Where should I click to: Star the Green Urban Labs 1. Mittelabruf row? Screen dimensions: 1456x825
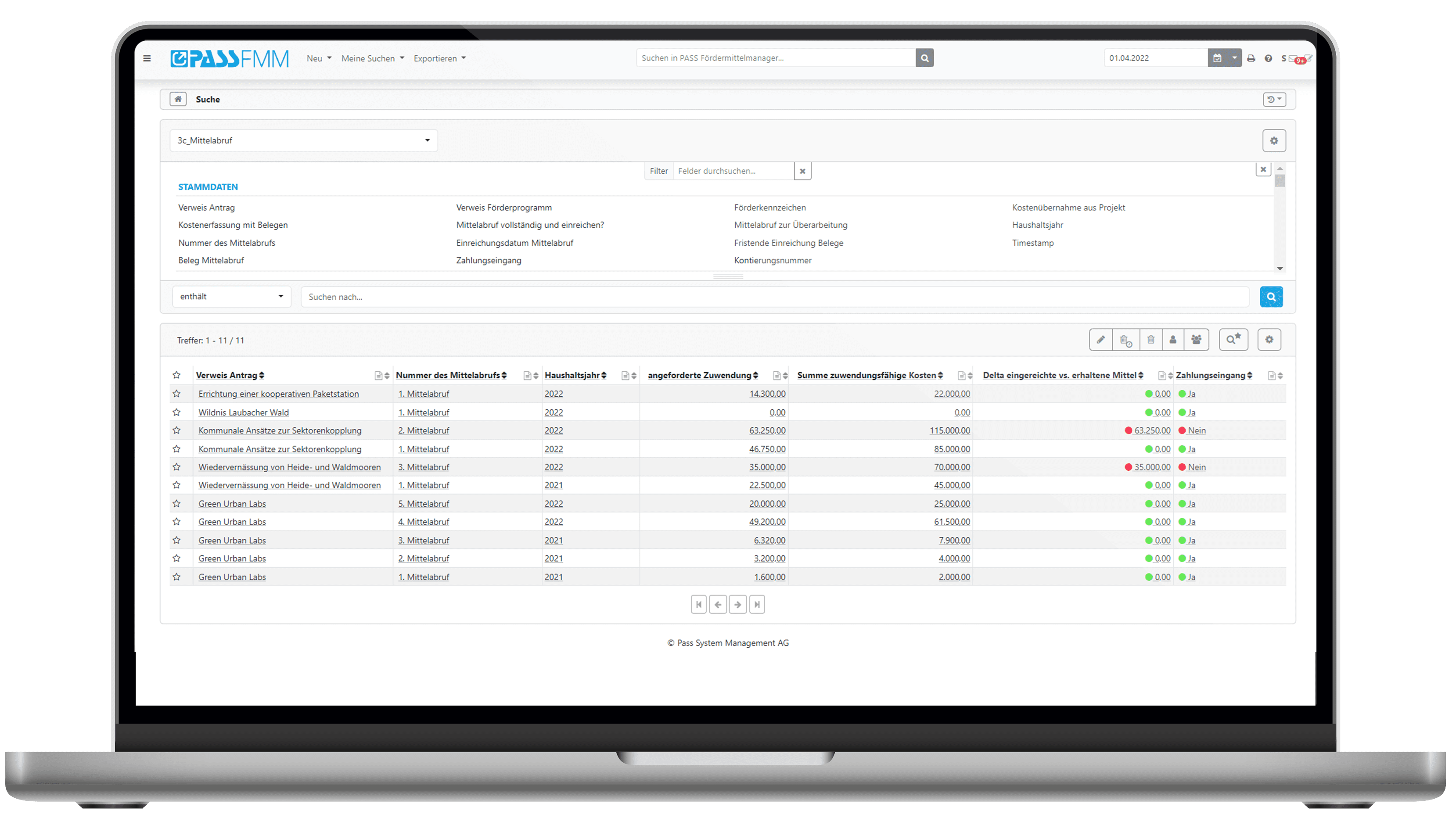(177, 577)
